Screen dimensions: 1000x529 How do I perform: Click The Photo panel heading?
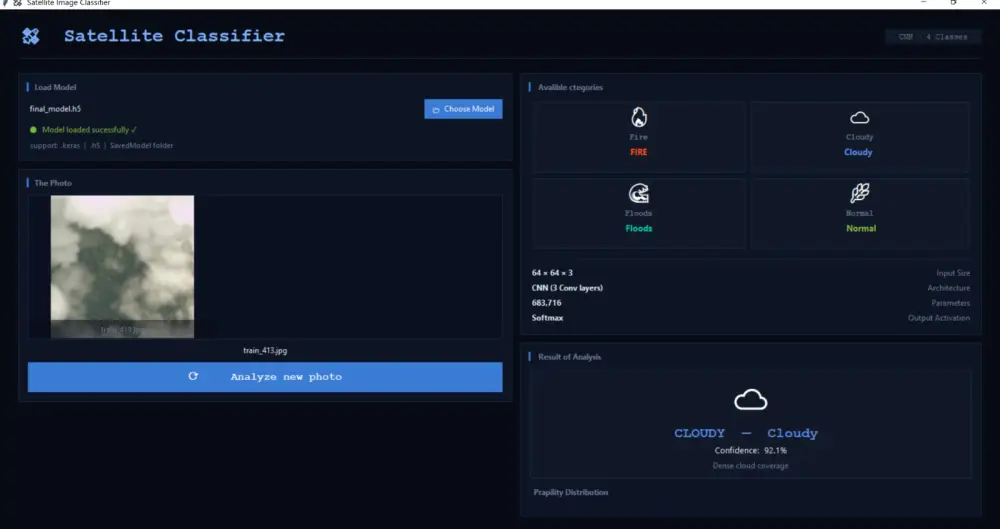tap(53, 183)
